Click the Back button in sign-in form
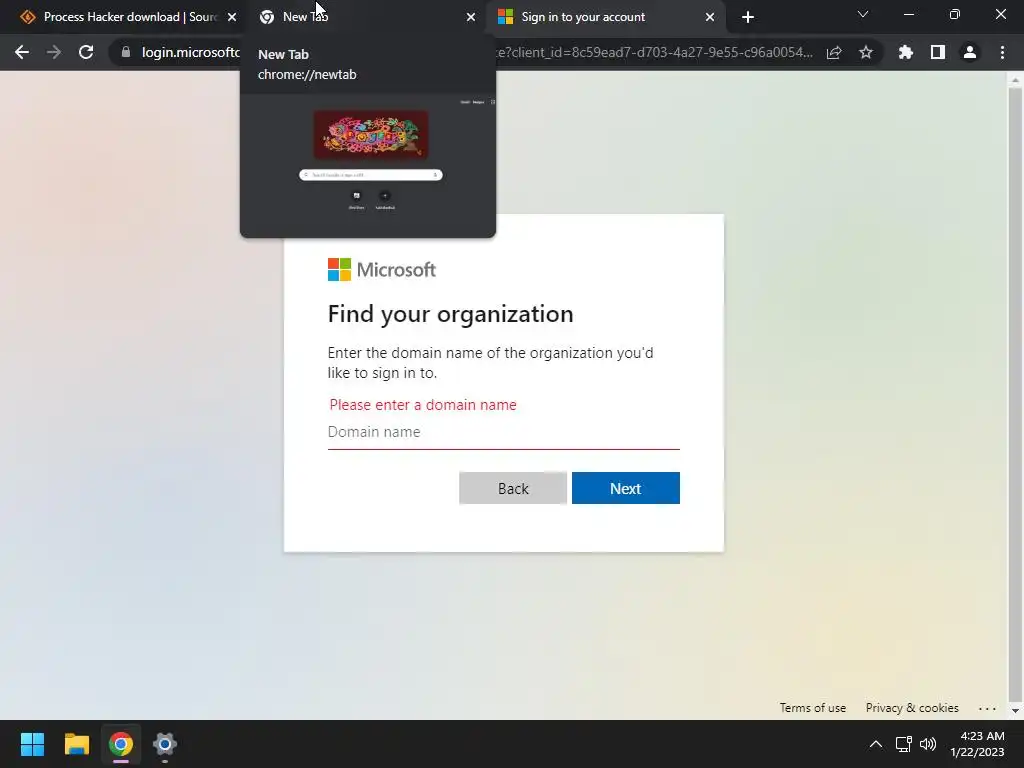The height and width of the screenshot is (768, 1024). click(513, 488)
